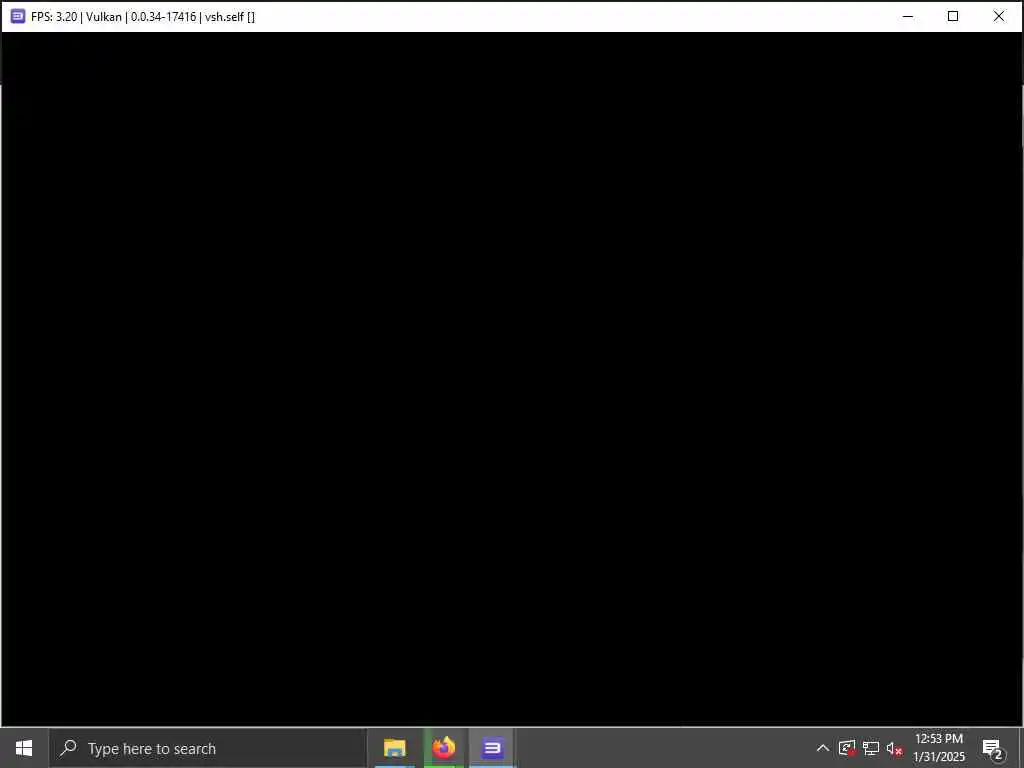Switch to Firefox on the taskbar
The width and height of the screenshot is (1024, 768).
444,748
